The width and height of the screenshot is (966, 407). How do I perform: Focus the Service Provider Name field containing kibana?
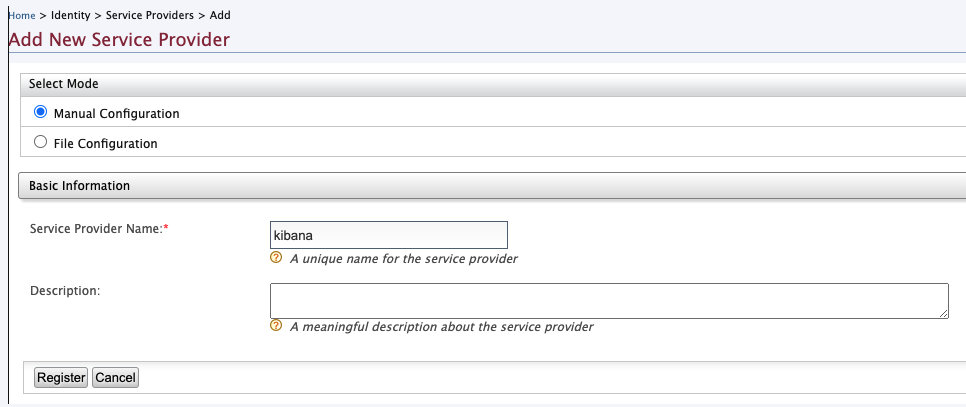click(x=388, y=235)
